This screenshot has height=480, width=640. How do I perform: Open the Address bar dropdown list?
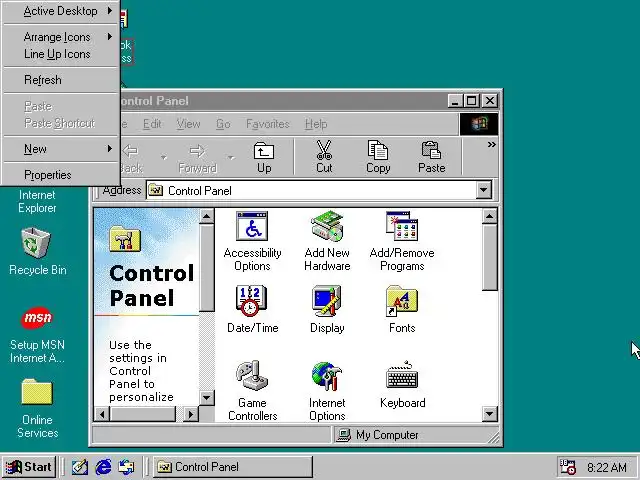click(484, 190)
